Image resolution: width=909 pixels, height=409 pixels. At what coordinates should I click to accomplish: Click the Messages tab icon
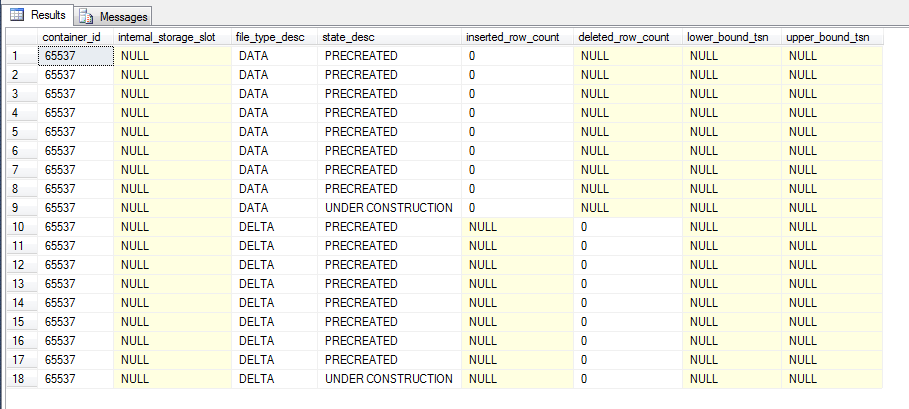coord(87,16)
